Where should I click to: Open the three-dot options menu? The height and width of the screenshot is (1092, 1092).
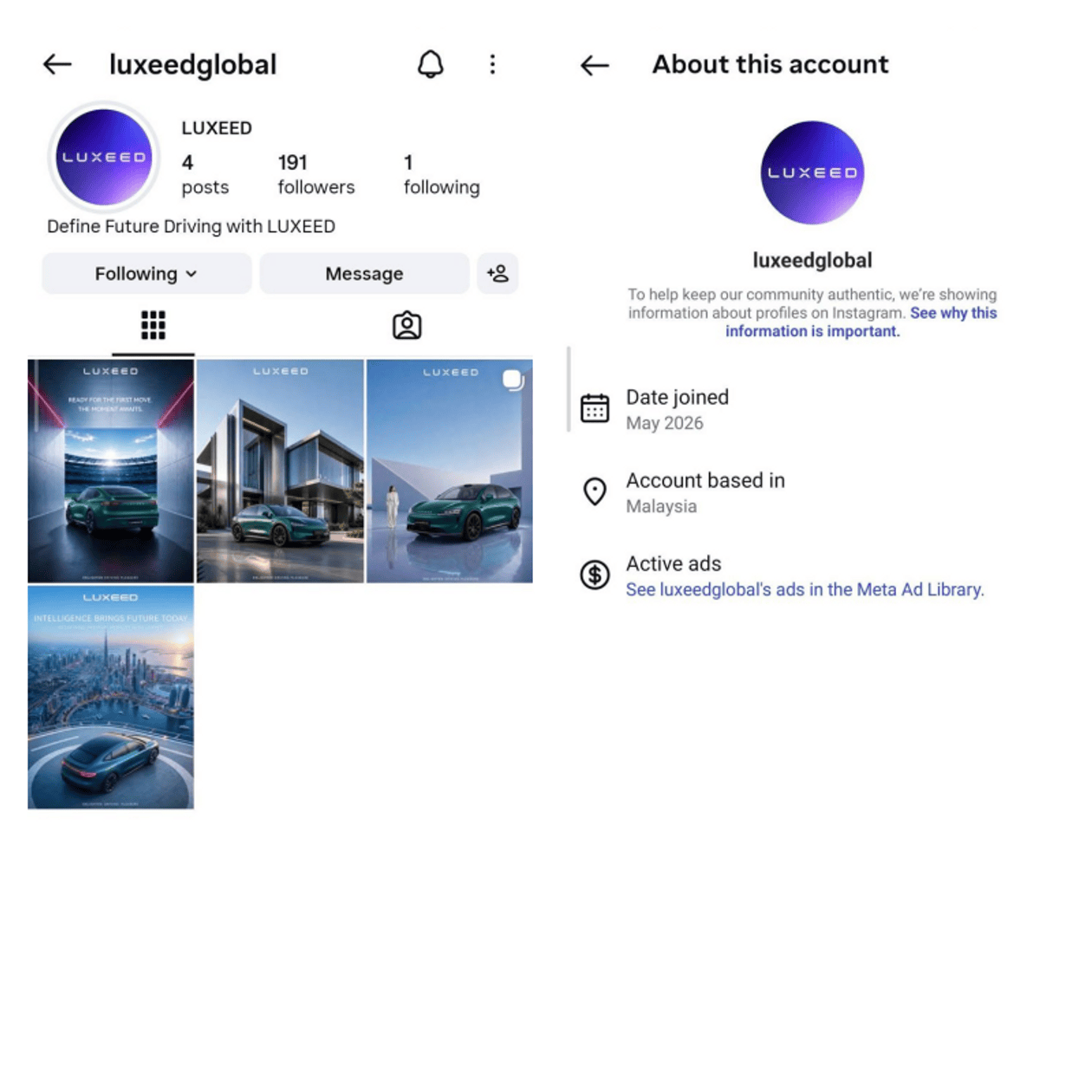(x=492, y=64)
